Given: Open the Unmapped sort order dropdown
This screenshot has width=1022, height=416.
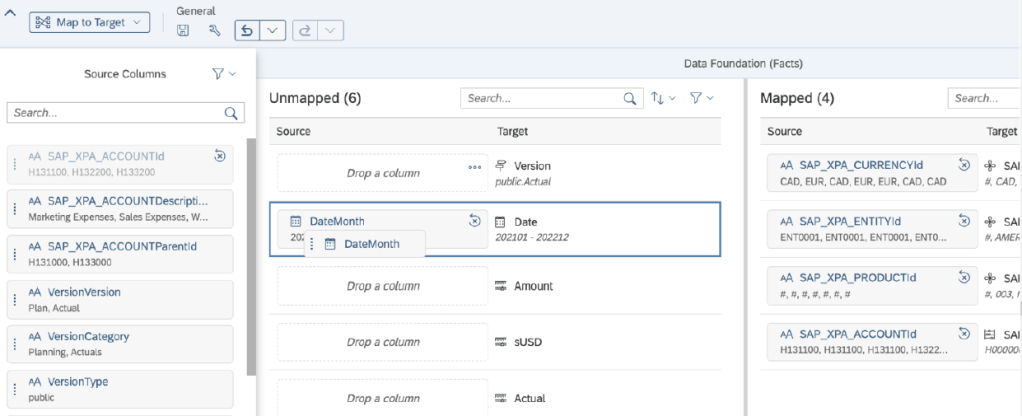Looking at the screenshot, I should click(x=663, y=99).
